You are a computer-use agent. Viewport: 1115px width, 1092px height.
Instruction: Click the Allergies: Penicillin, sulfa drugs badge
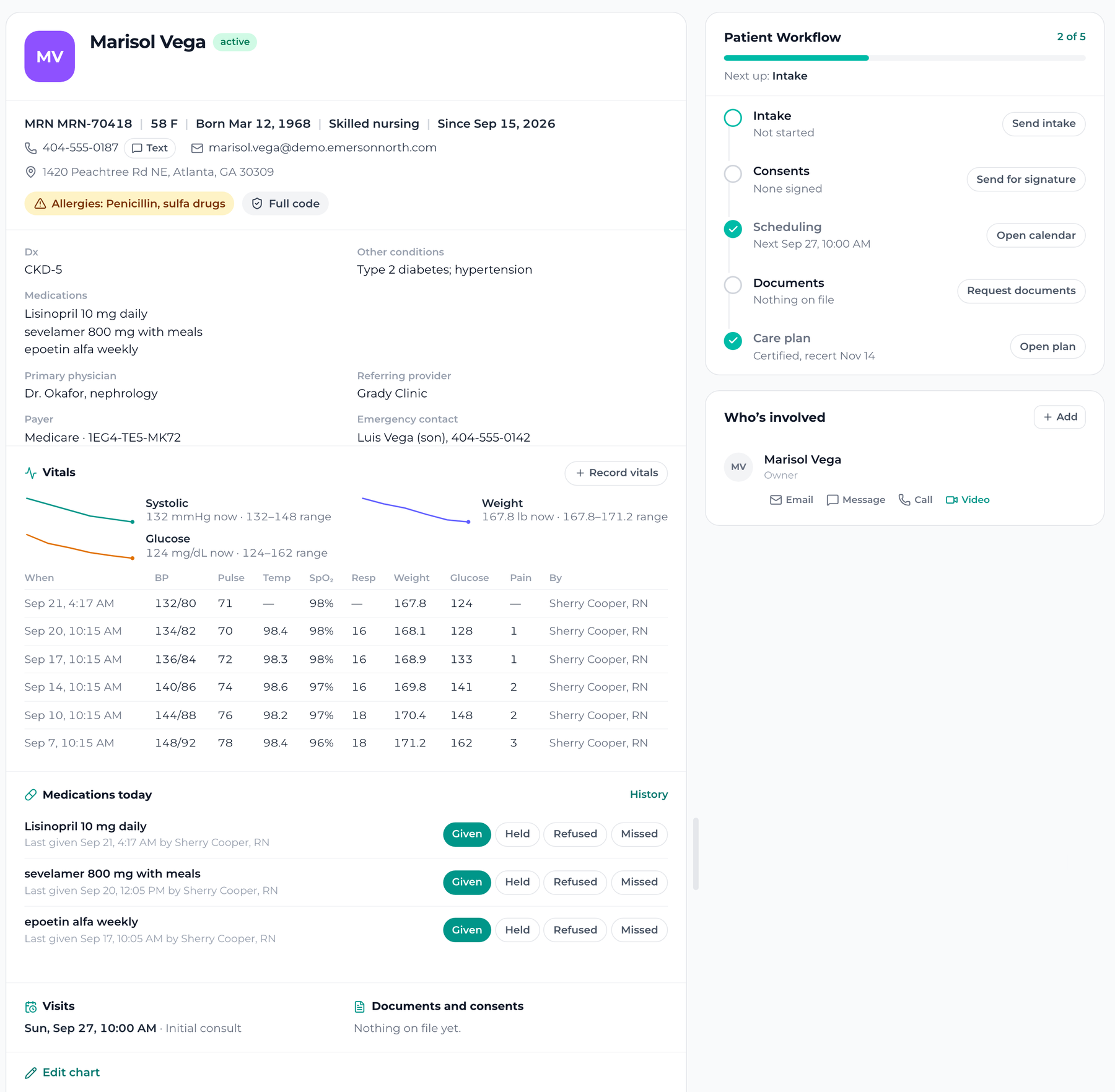[129, 204]
